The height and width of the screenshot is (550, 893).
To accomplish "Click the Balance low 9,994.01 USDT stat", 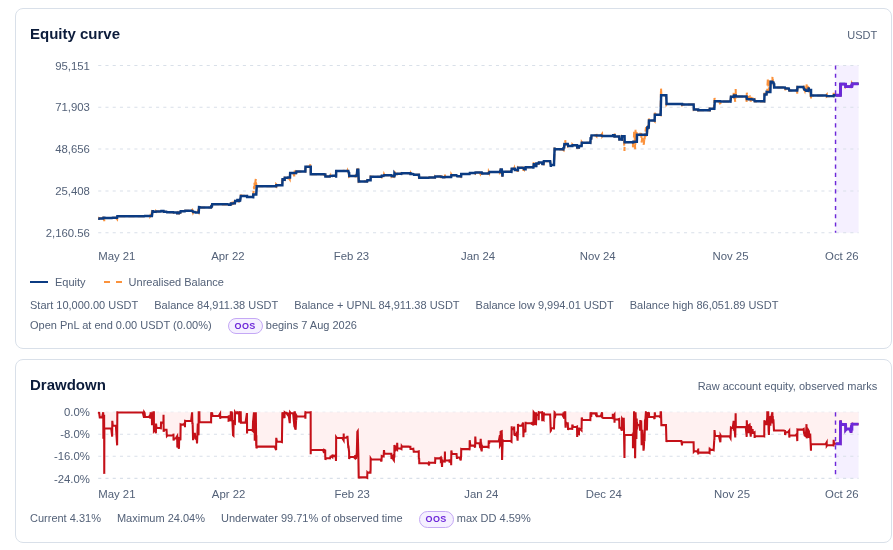I will coord(544,305).
